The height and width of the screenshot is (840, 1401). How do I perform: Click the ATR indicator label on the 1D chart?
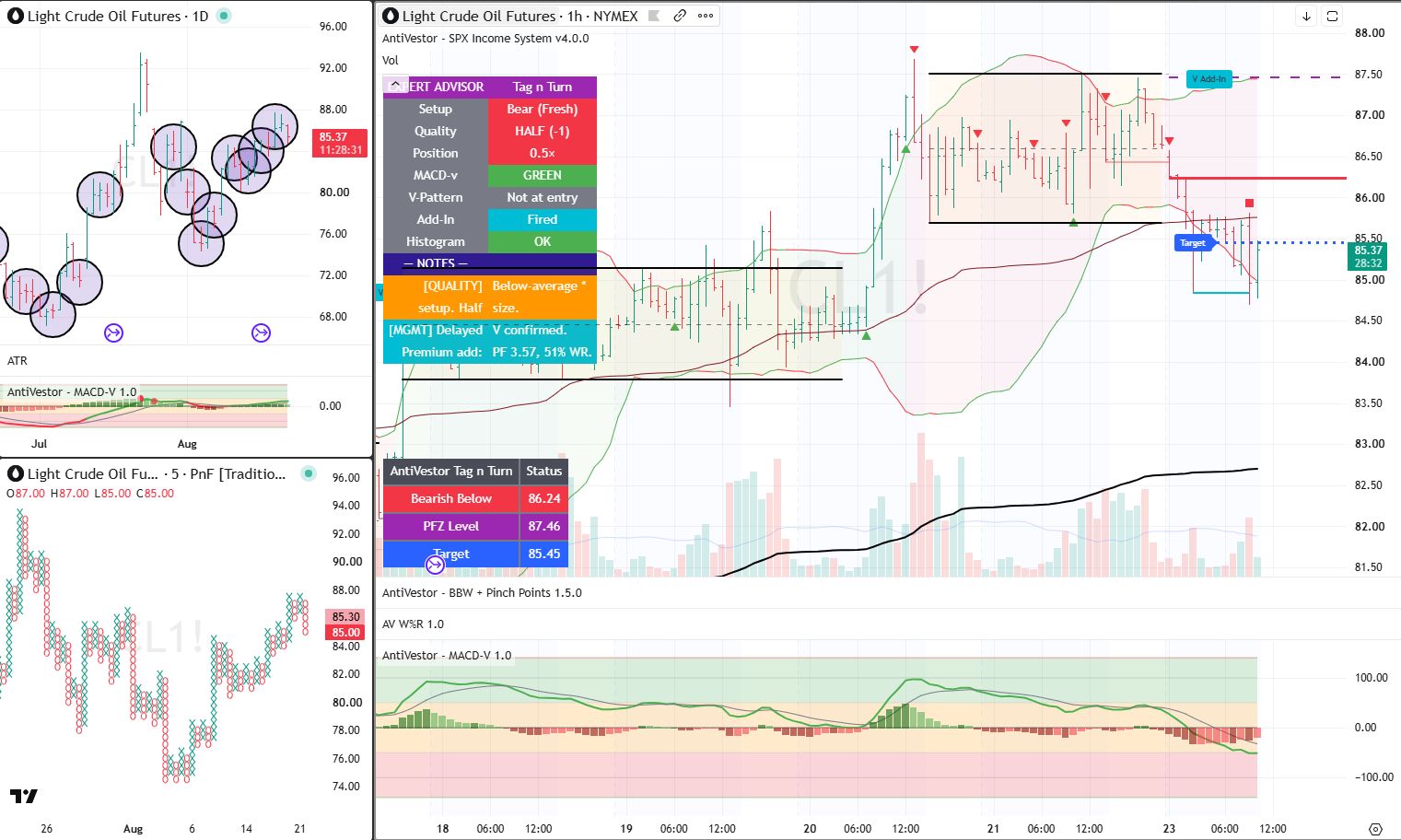pos(18,361)
